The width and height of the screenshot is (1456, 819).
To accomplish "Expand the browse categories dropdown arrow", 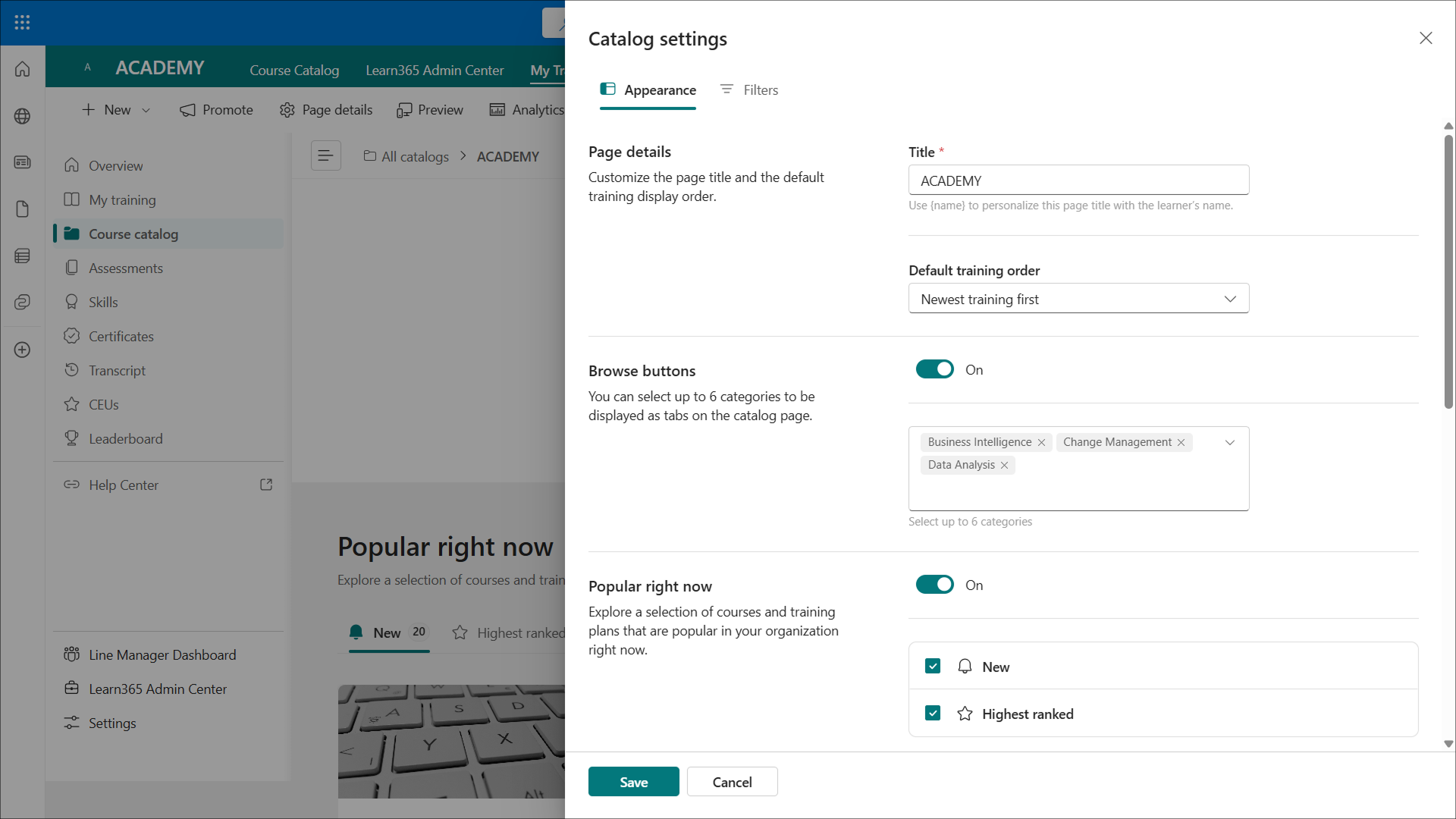I will tap(1229, 442).
